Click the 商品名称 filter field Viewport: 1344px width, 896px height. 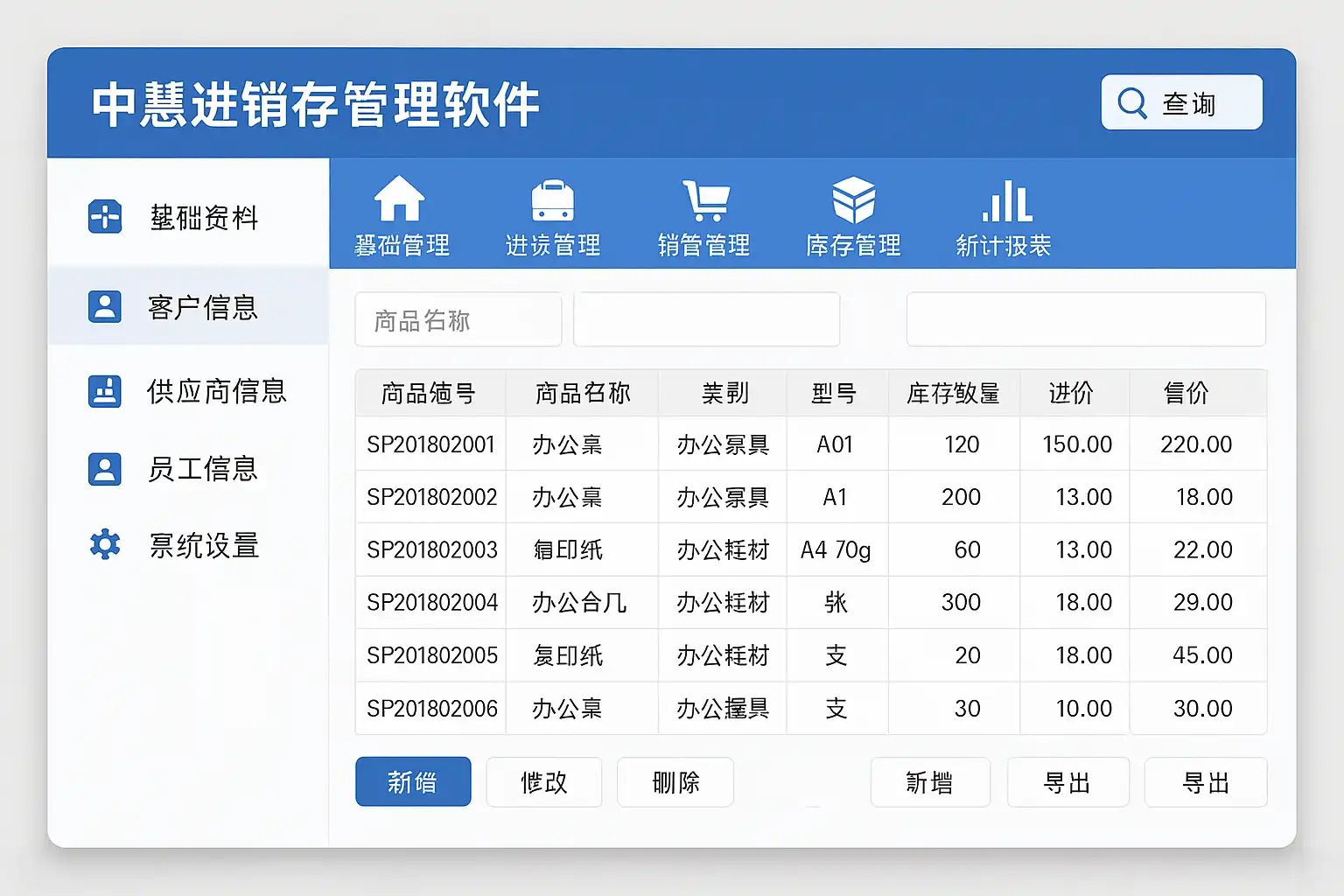(x=458, y=320)
